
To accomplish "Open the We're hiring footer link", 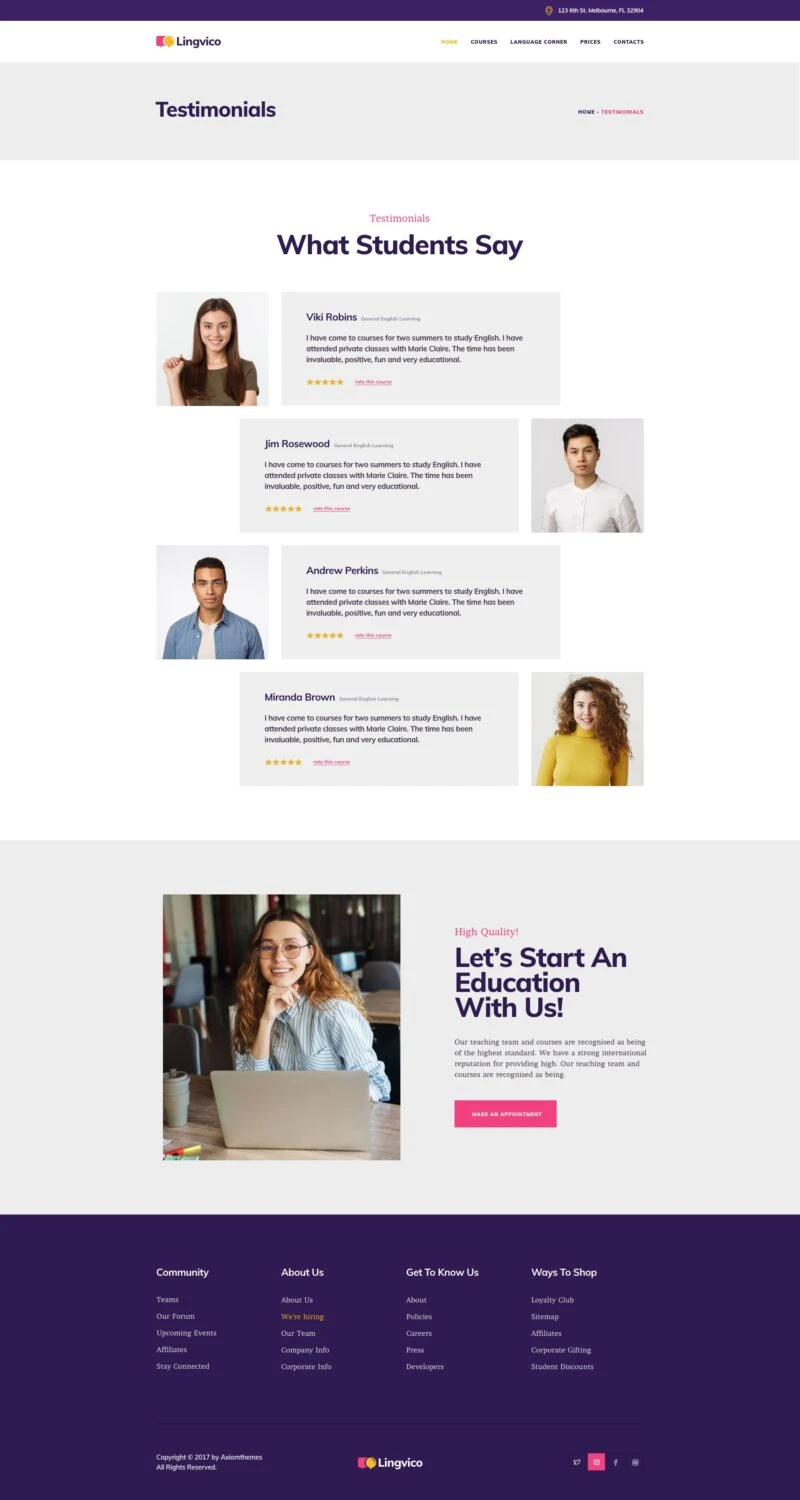I will click(302, 1317).
